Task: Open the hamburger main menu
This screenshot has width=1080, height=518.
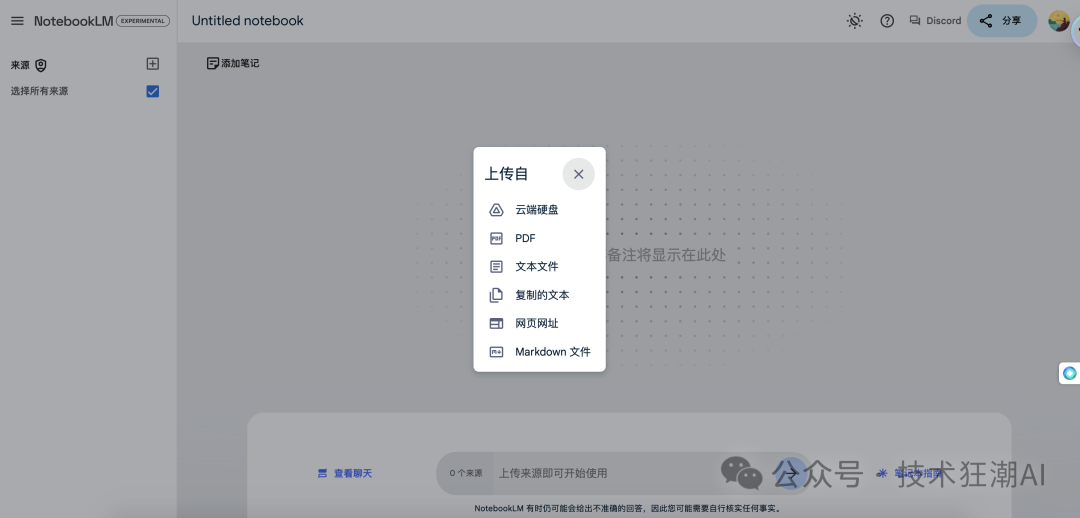Action: coord(17,21)
